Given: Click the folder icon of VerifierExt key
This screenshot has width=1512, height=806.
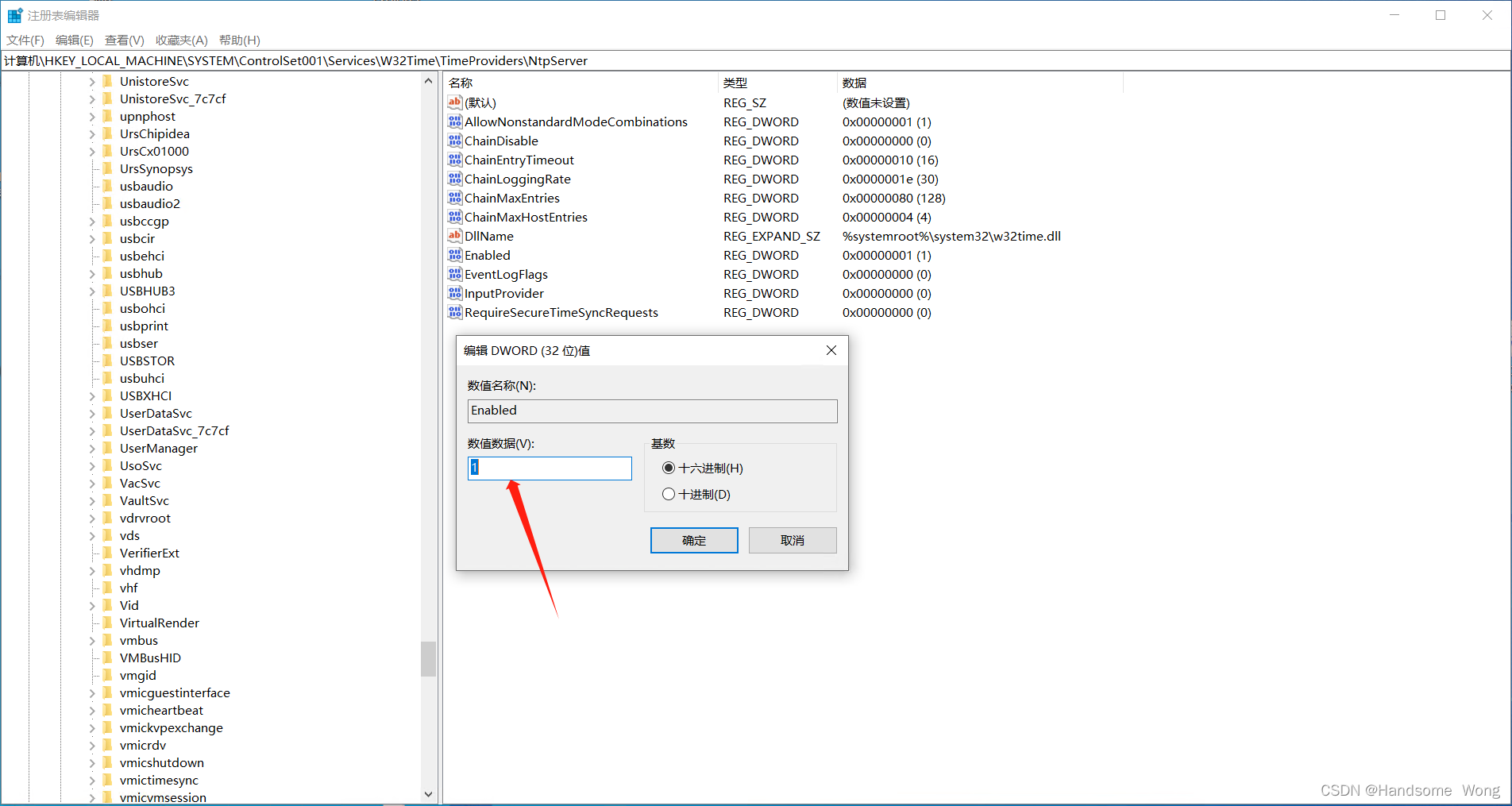Looking at the screenshot, I should (x=108, y=553).
